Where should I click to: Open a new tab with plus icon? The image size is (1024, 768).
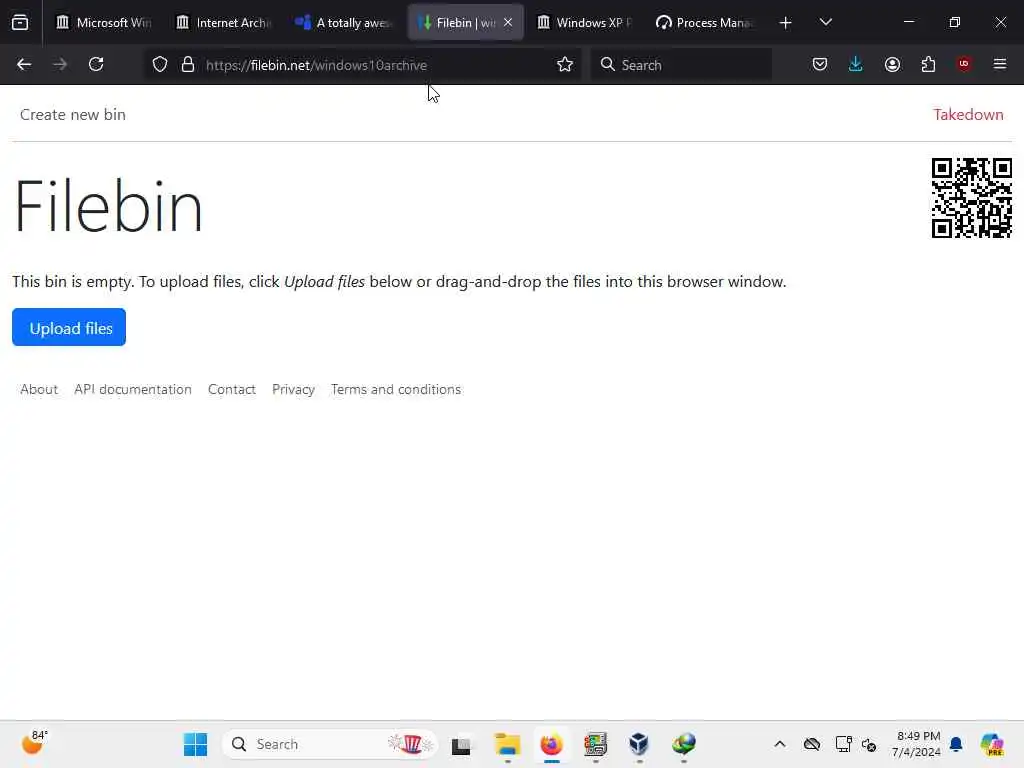[786, 23]
